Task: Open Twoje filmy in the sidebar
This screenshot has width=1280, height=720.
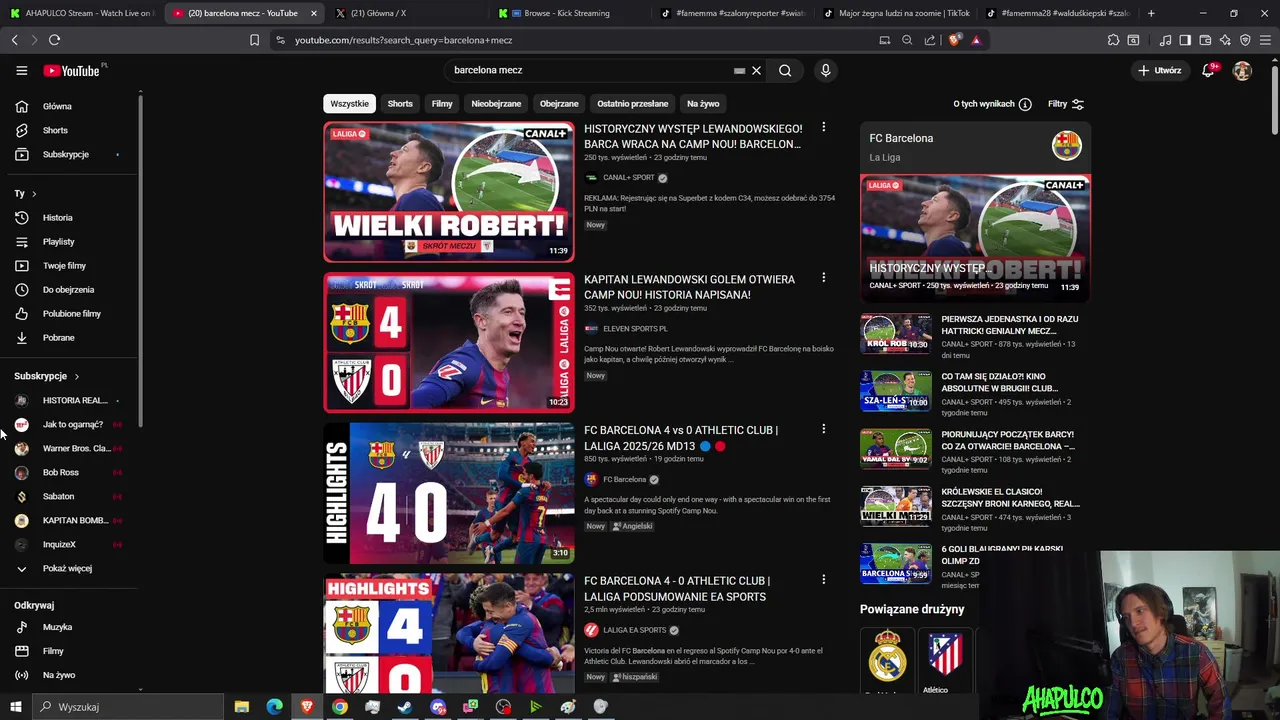Action: coord(70,265)
